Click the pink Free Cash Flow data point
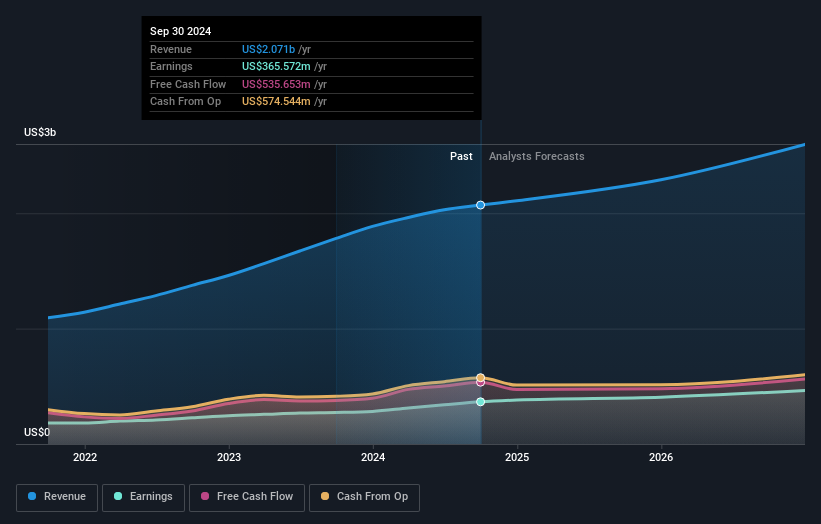821x524 pixels. (480, 383)
